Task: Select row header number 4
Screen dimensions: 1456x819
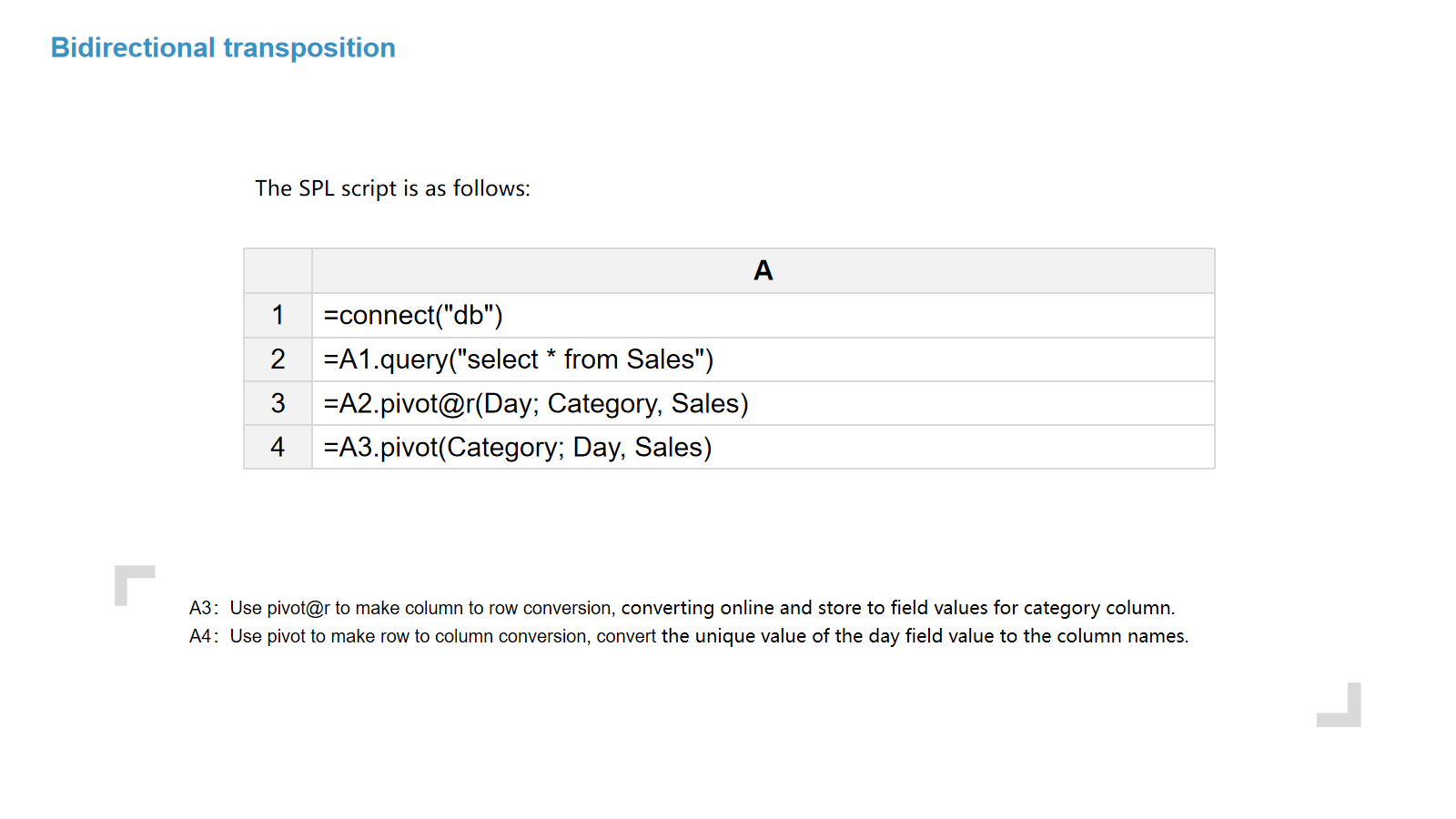Action: pyautogui.click(x=278, y=447)
